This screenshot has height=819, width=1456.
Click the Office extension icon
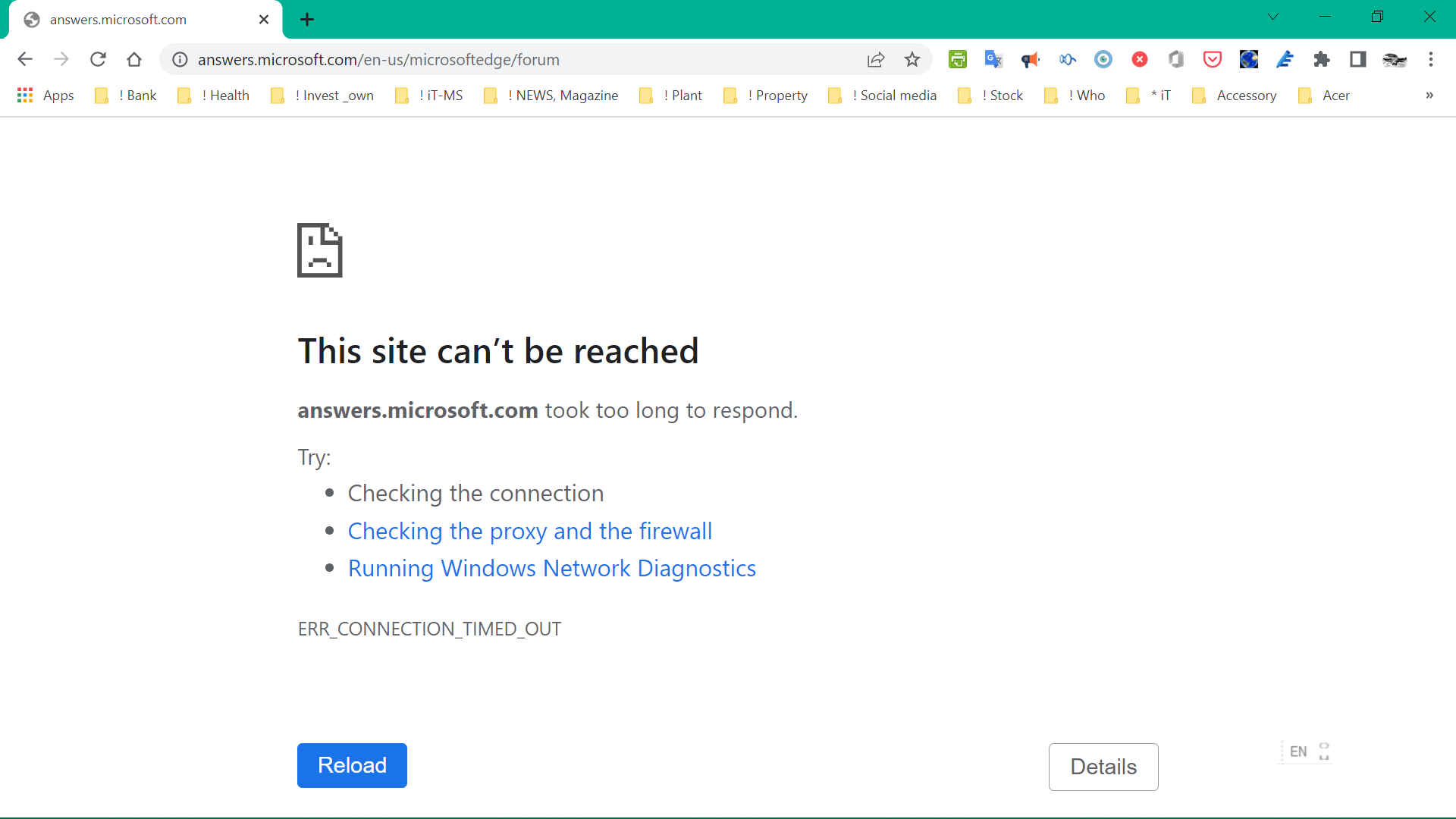(x=1175, y=59)
